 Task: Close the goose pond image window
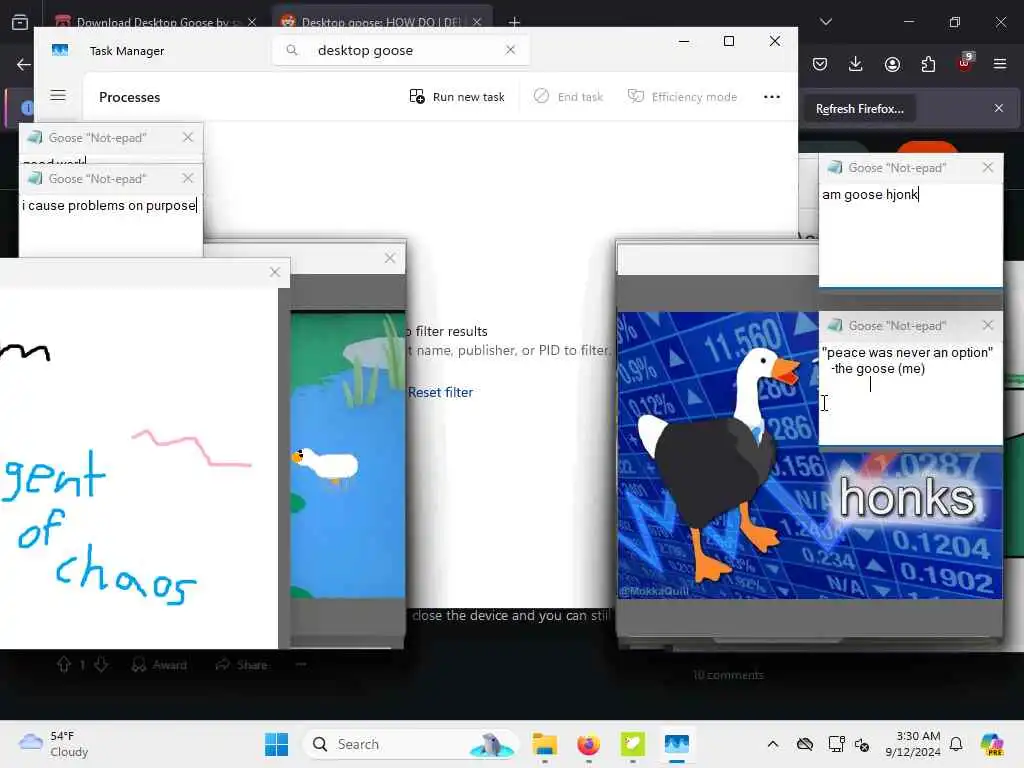click(390, 259)
